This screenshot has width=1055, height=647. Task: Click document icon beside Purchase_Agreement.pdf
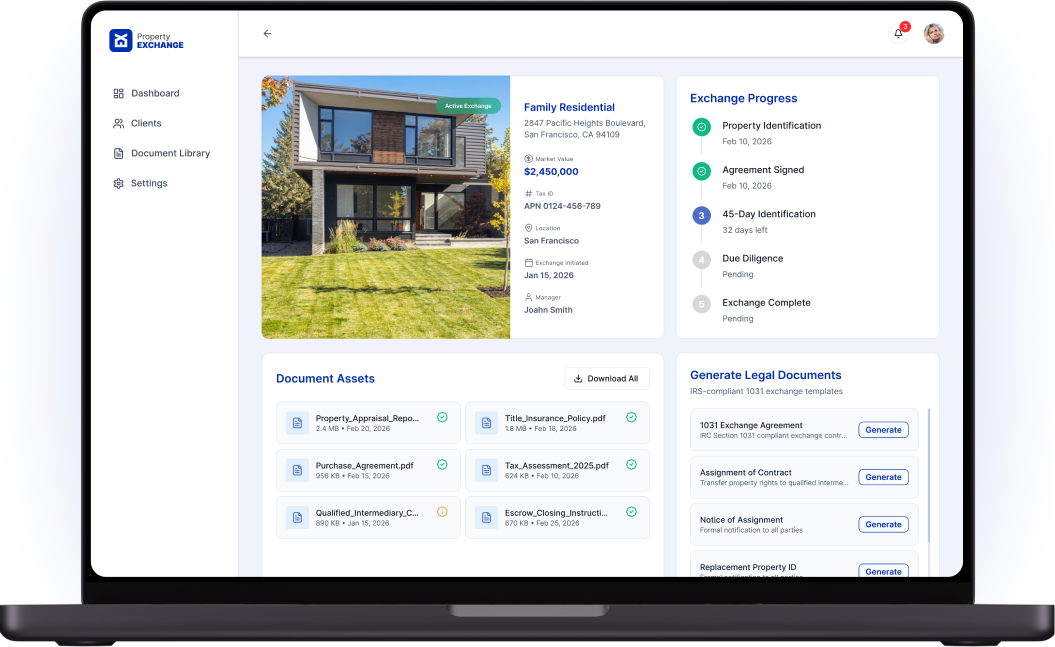(x=297, y=470)
